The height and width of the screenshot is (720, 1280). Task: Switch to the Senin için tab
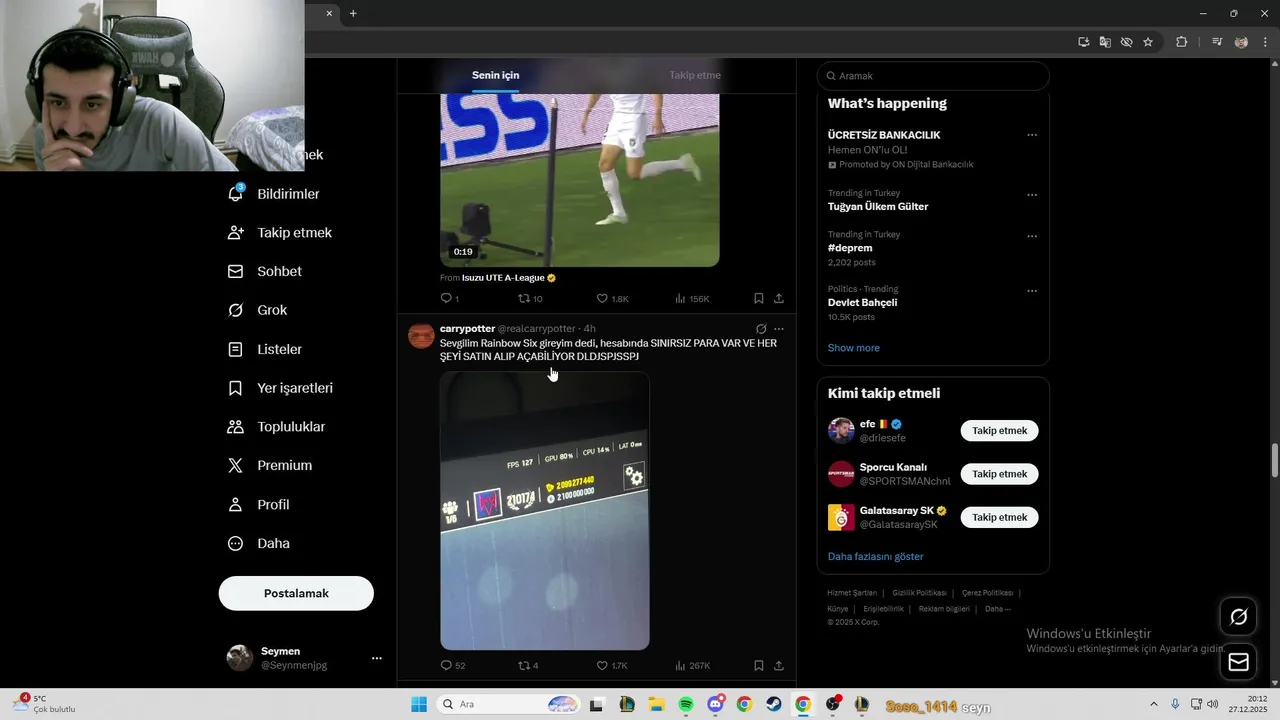(x=496, y=75)
